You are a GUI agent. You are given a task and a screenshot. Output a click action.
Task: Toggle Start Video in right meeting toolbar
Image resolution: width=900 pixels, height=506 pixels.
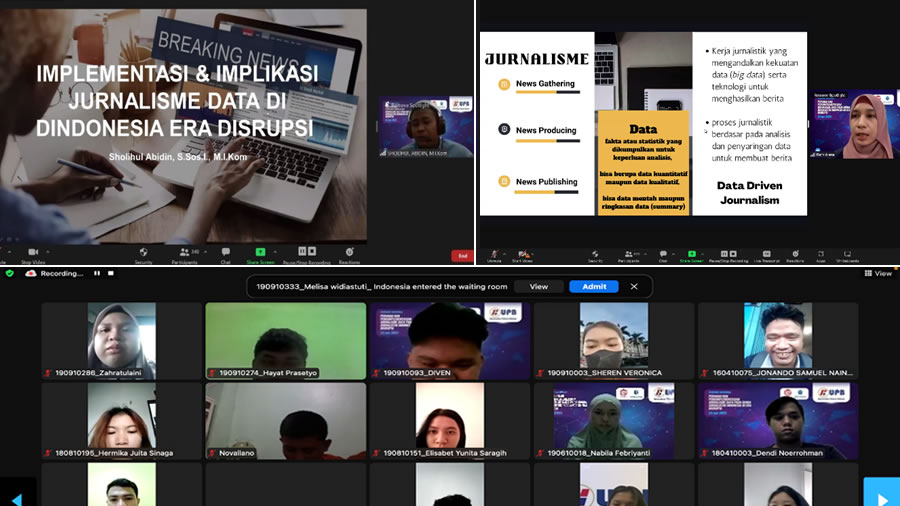coord(523,254)
